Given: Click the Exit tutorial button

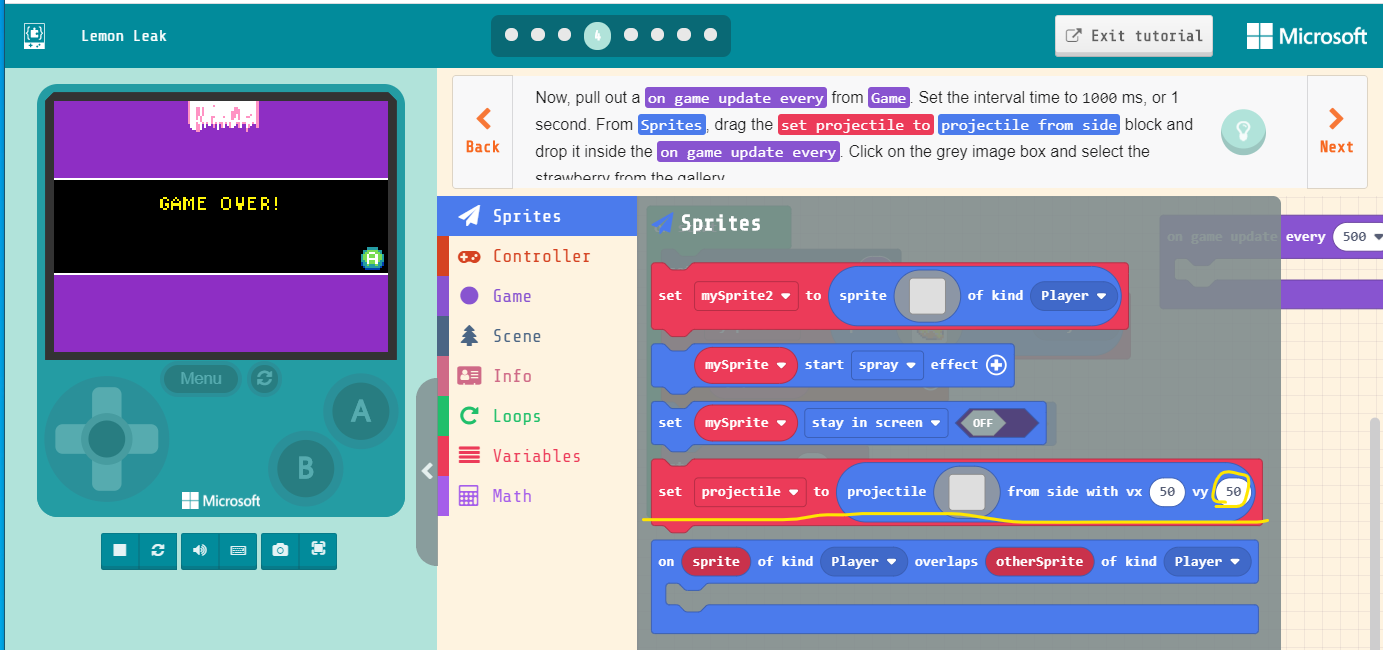Looking at the screenshot, I should click(x=1133, y=35).
